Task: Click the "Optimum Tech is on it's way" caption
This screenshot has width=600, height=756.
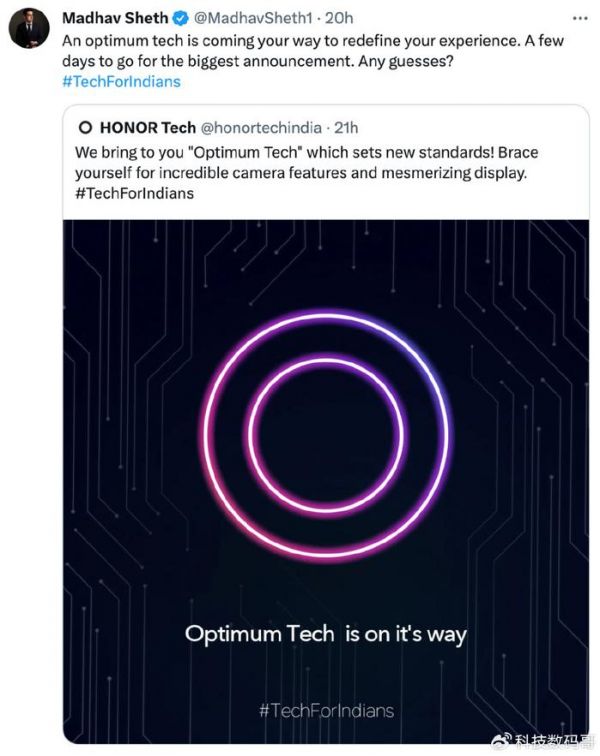Action: tap(326, 633)
